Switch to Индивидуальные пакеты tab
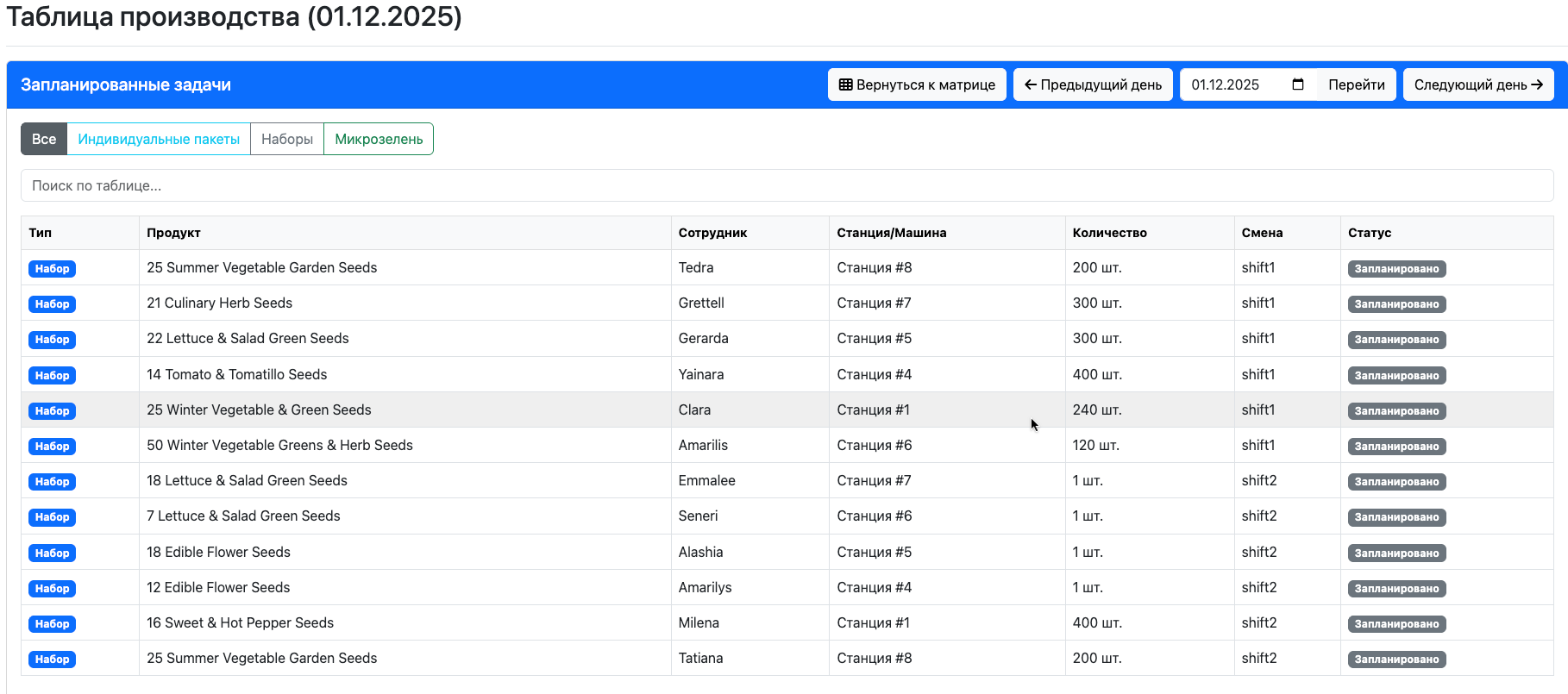 159,139
